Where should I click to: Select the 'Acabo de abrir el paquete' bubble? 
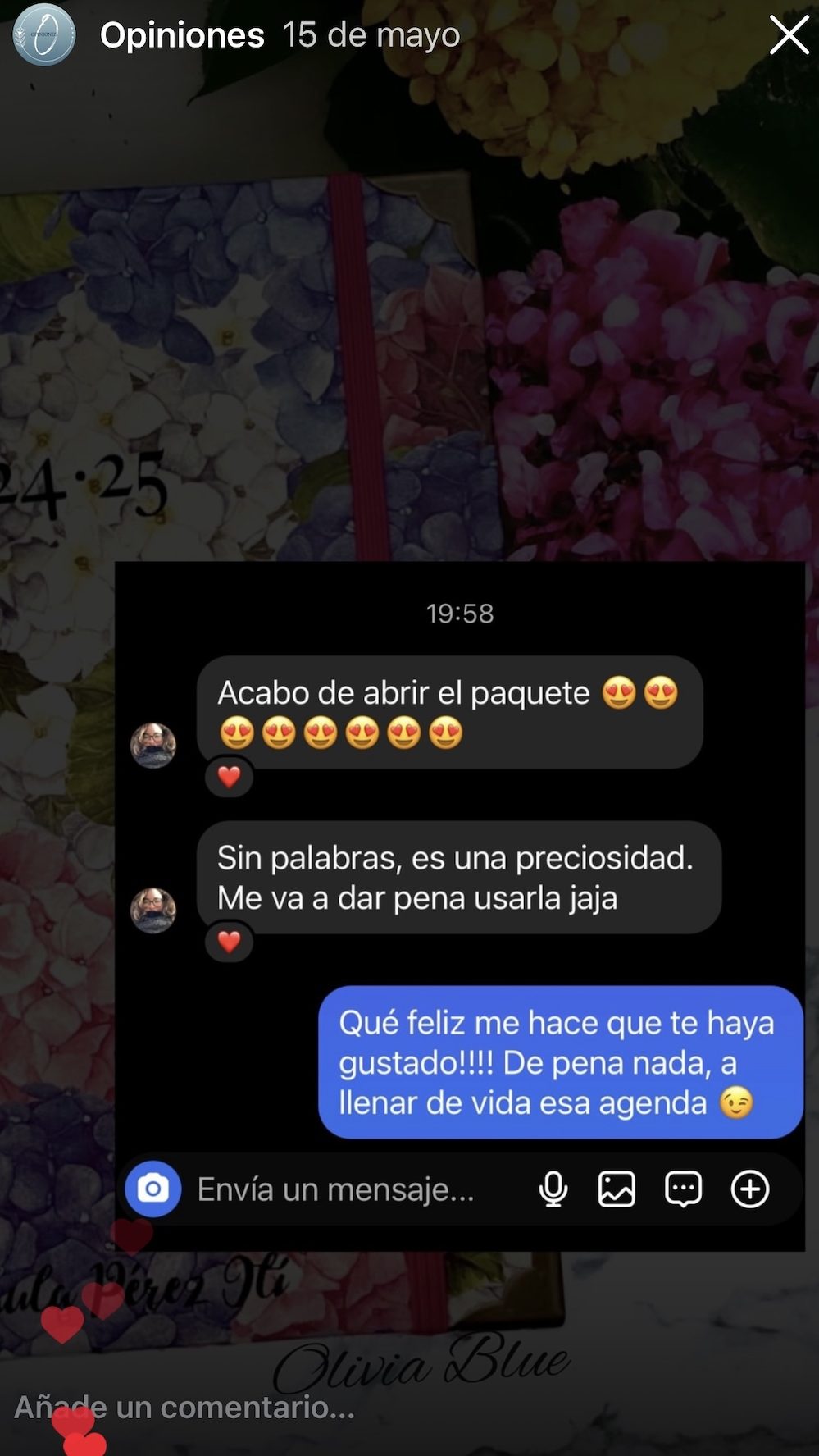(x=450, y=712)
